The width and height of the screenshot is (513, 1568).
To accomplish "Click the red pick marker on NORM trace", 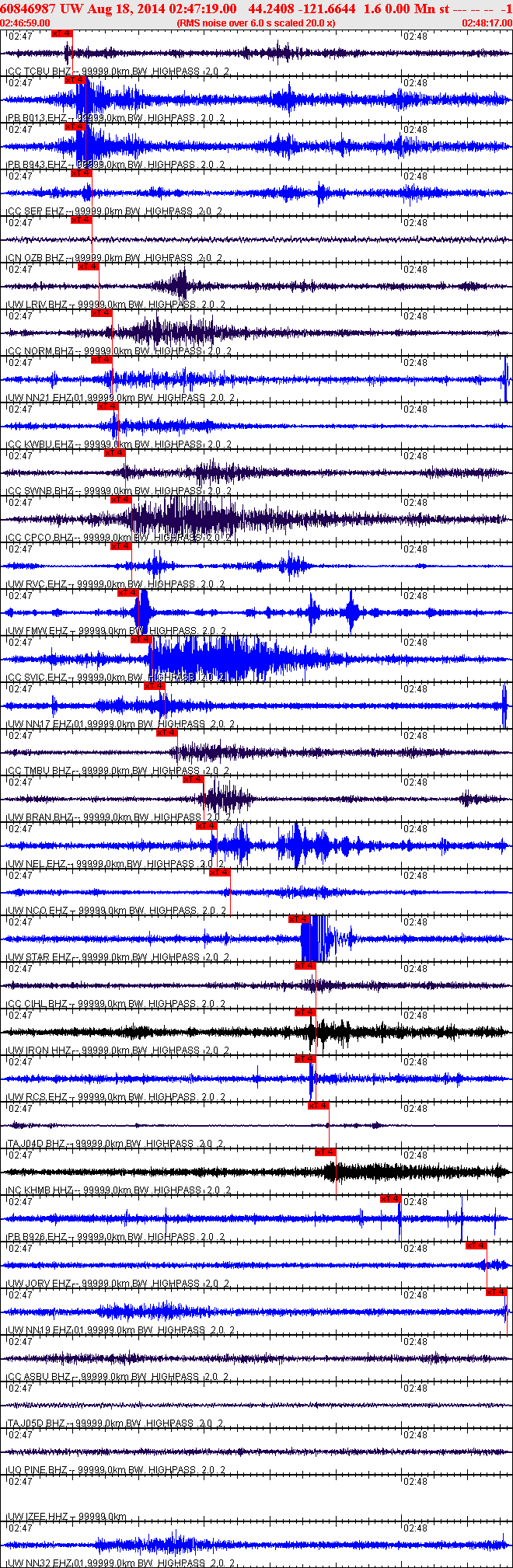I will click(102, 313).
